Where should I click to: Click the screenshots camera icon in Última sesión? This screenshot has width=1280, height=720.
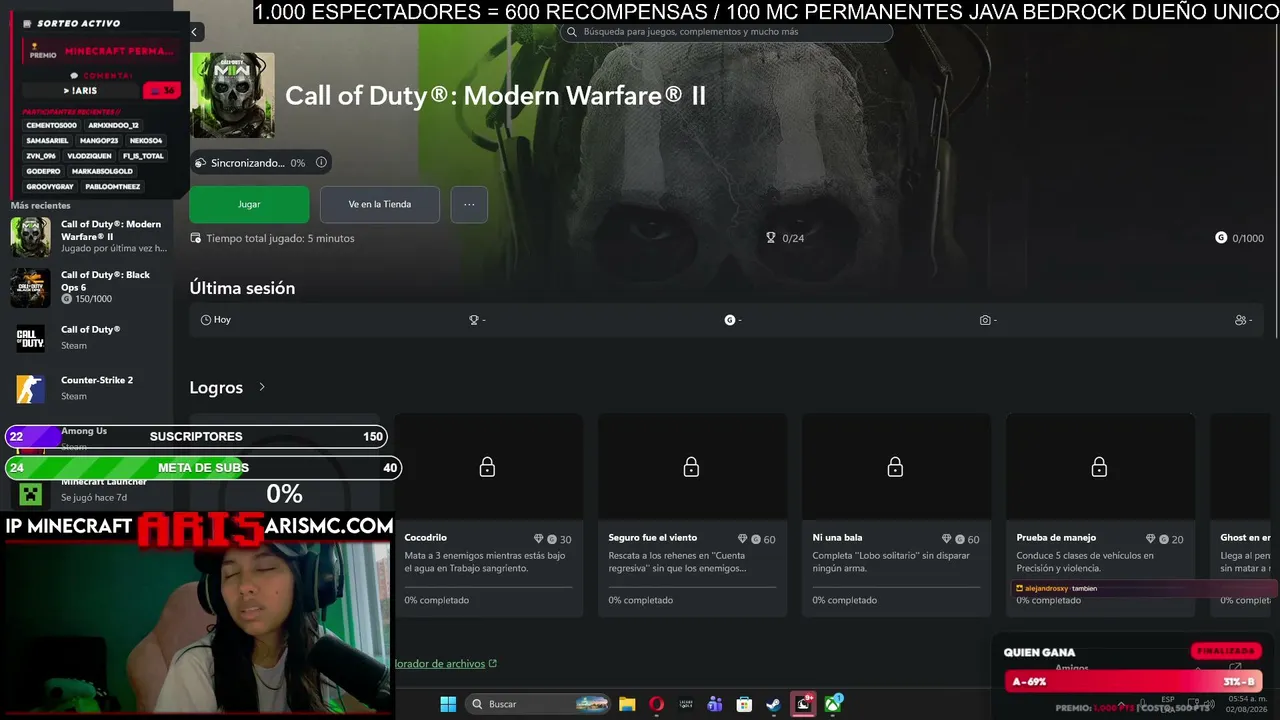pyautogui.click(x=985, y=320)
